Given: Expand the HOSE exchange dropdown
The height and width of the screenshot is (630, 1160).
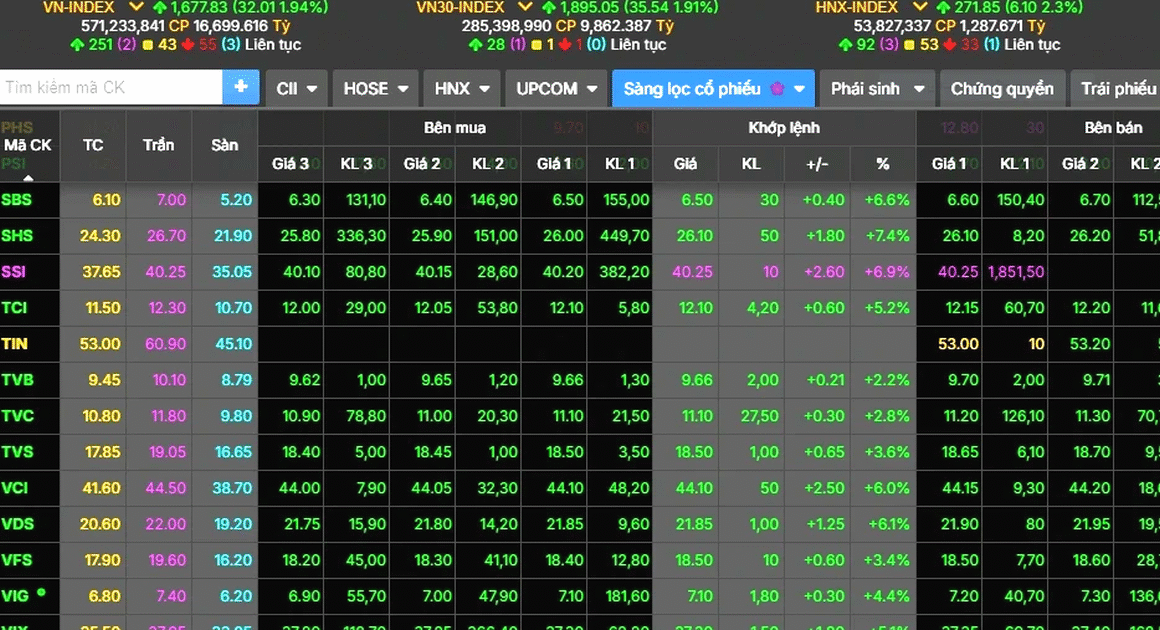Looking at the screenshot, I should tap(376, 89).
